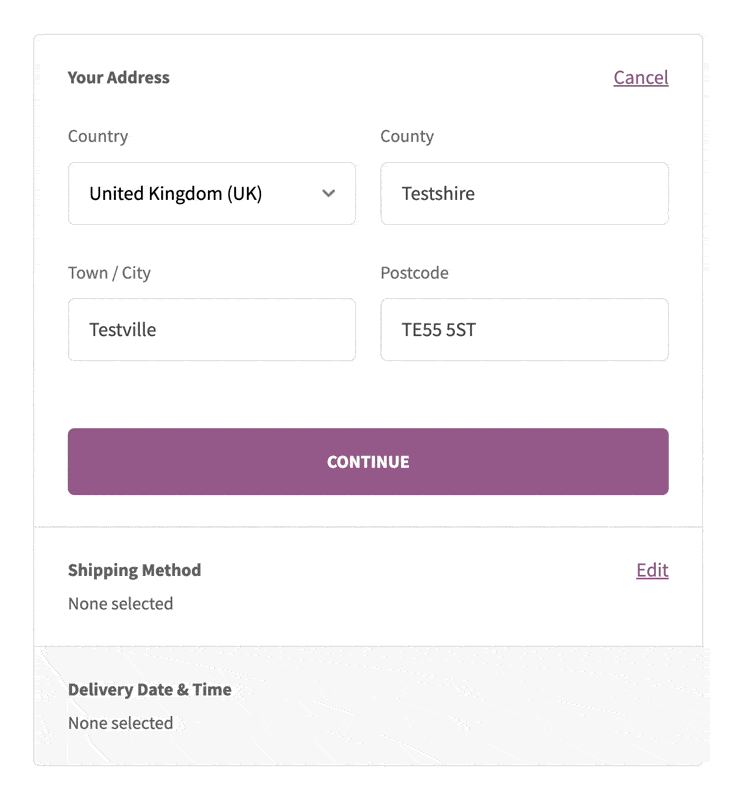Viewport: 735px width, 800px height.
Task: Click the Shipping Method section heading
Action: (134, 570)
